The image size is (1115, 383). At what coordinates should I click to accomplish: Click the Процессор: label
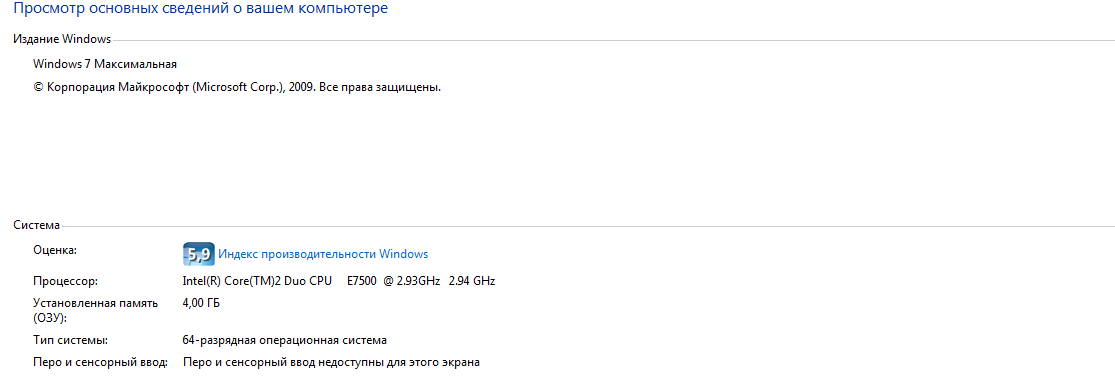(x=65, y=281)
